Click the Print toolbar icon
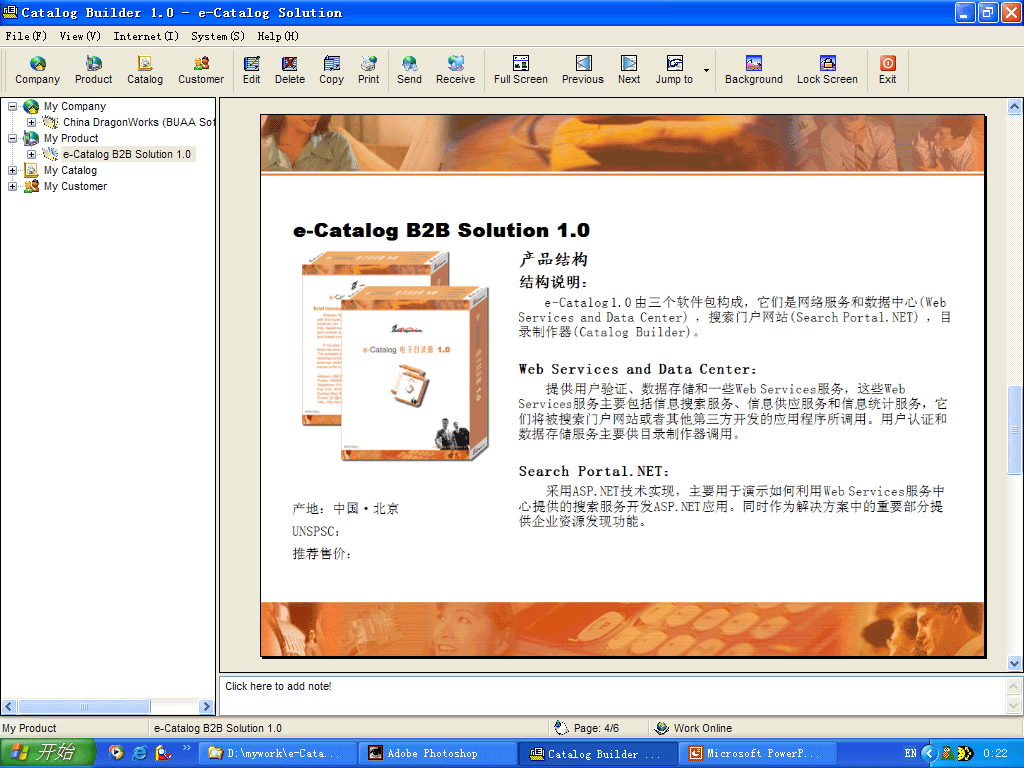The height and width of the screenshot is (768, 1024). (x=368, y=70)
